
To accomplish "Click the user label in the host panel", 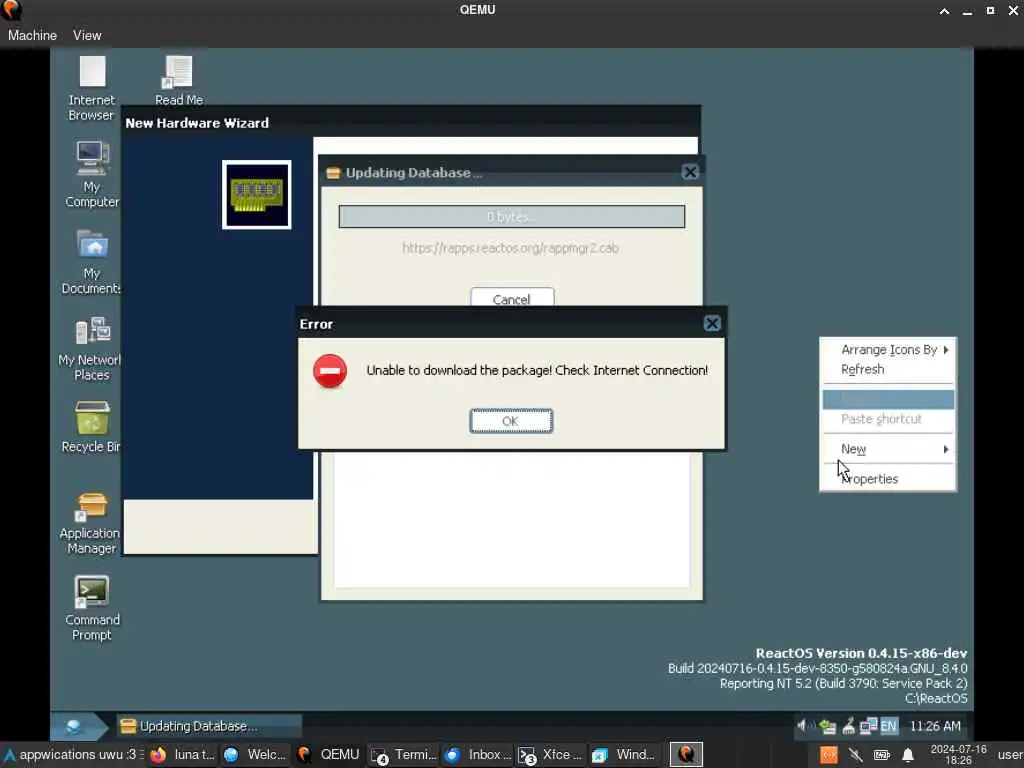I will click(1010, 755).
